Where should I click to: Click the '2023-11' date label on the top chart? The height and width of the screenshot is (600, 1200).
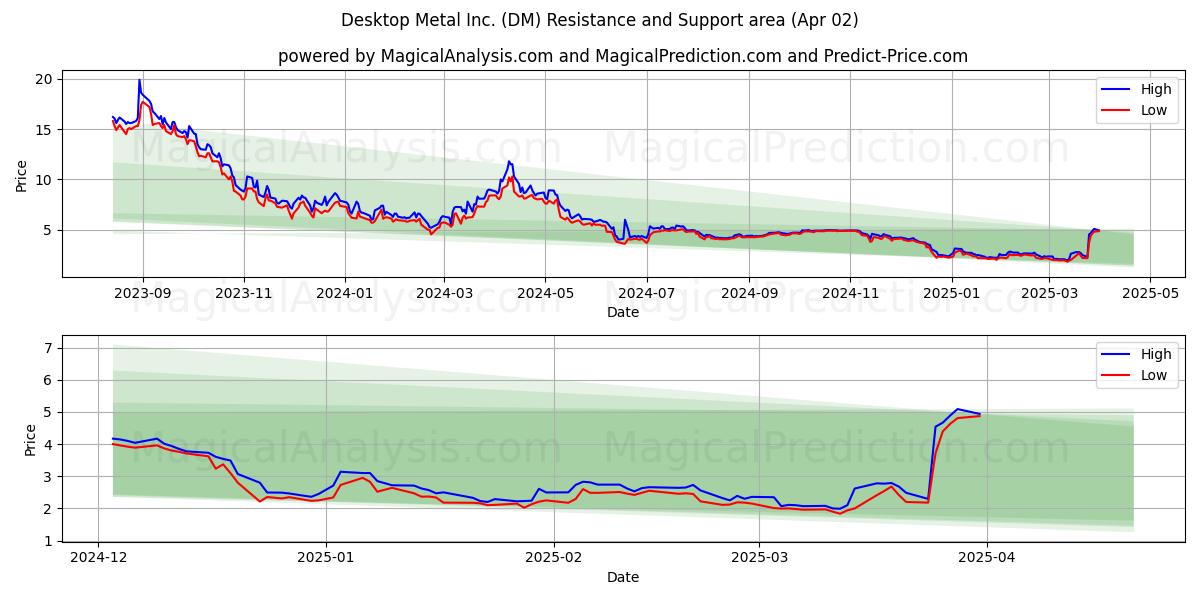[244, 294]
